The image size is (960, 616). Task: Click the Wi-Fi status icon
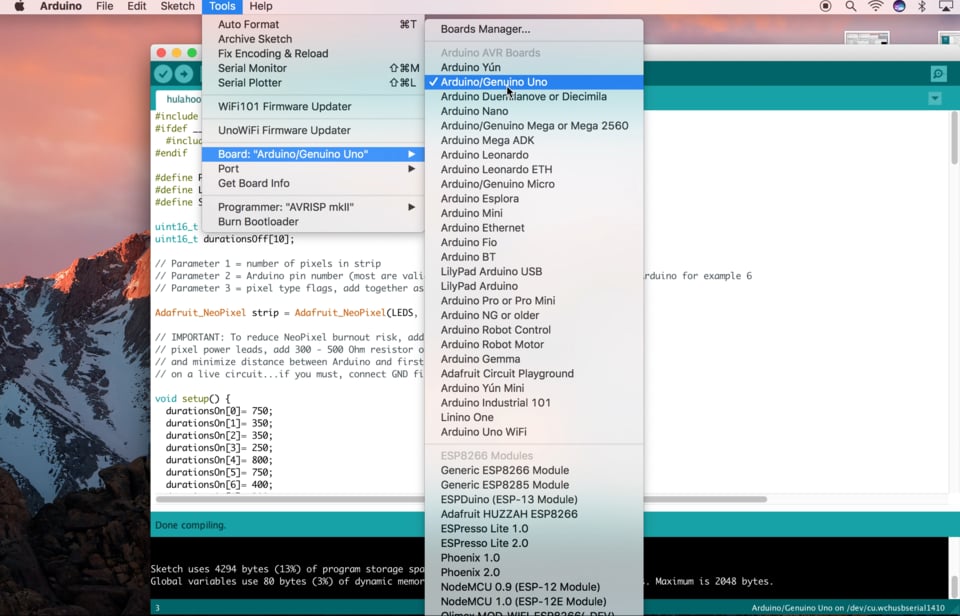(x=875, y=6)
